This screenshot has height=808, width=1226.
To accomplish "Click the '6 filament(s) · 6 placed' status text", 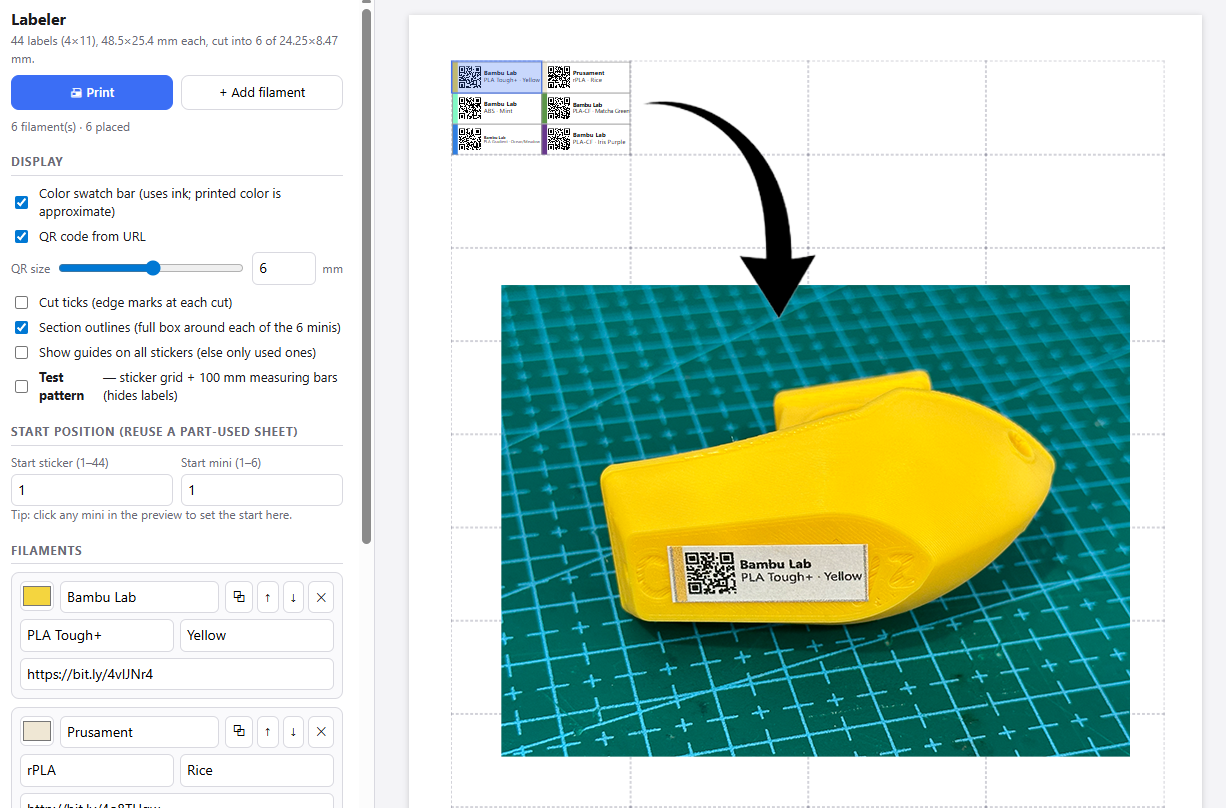I will coord(70,127).
